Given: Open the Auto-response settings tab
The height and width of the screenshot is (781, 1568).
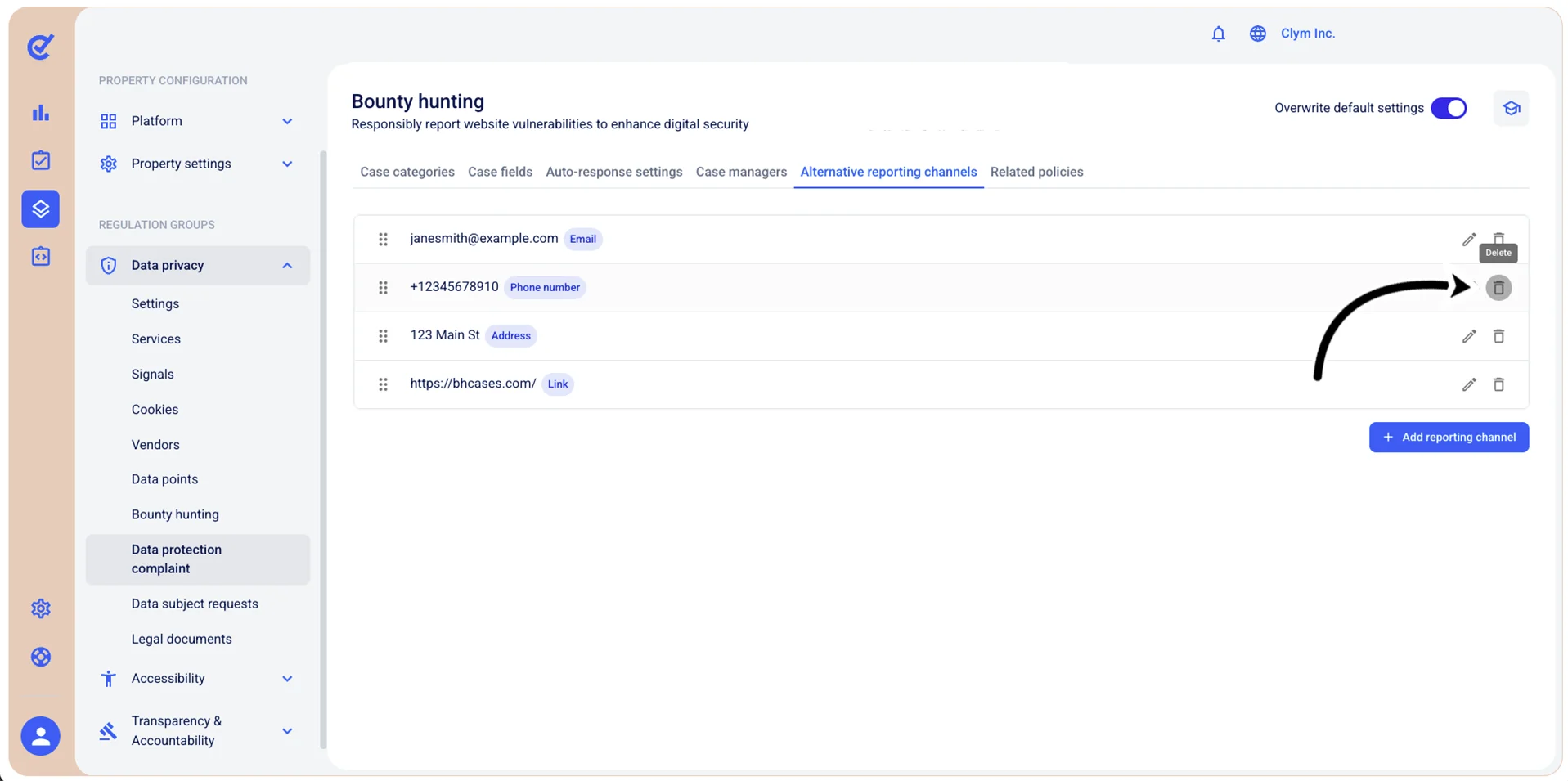Looking at the screenshot, I should [x=613, y=172].
